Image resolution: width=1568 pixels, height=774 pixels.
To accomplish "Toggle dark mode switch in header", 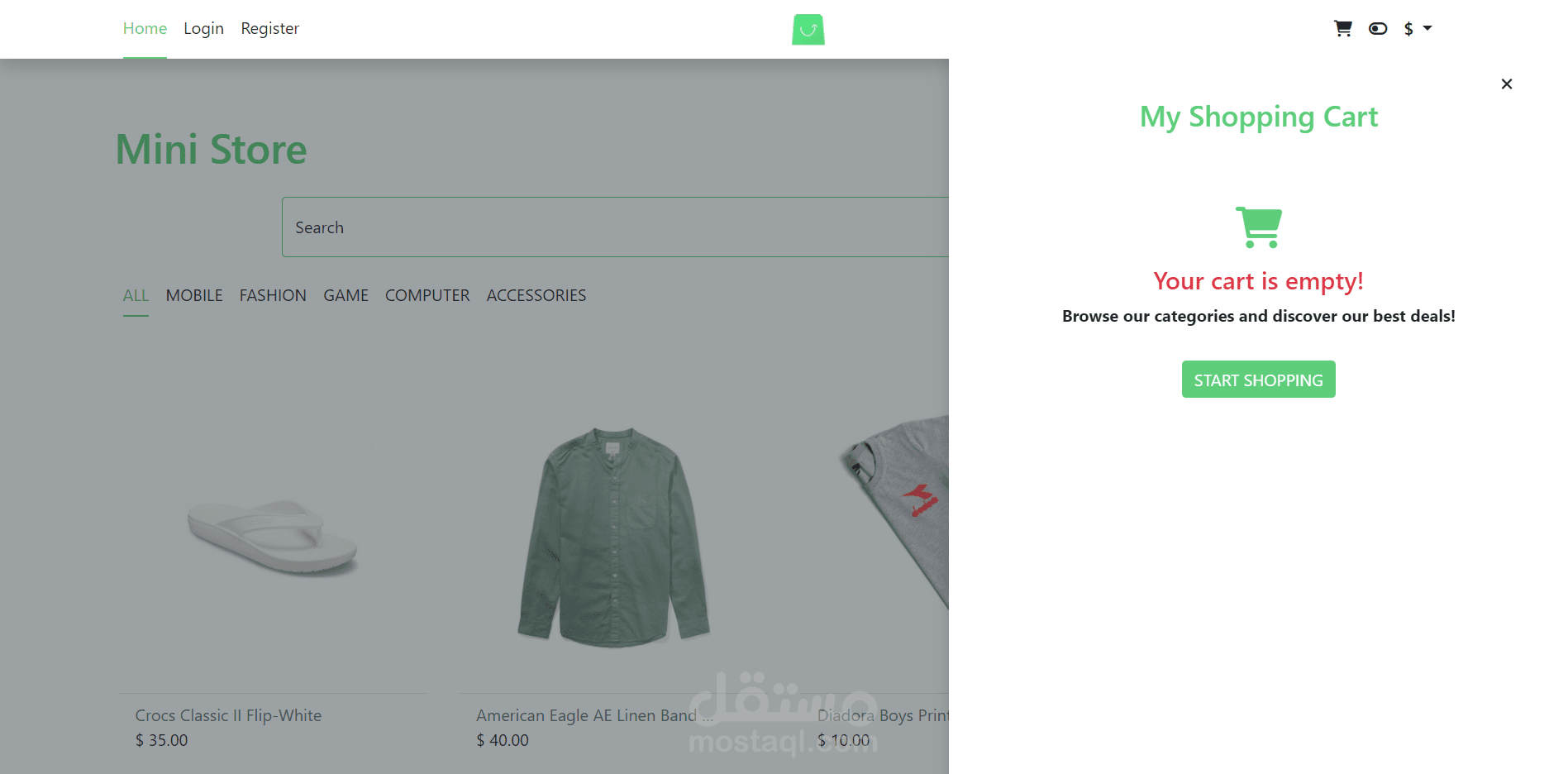I will pyautogui.click(x=1378, y=29).
